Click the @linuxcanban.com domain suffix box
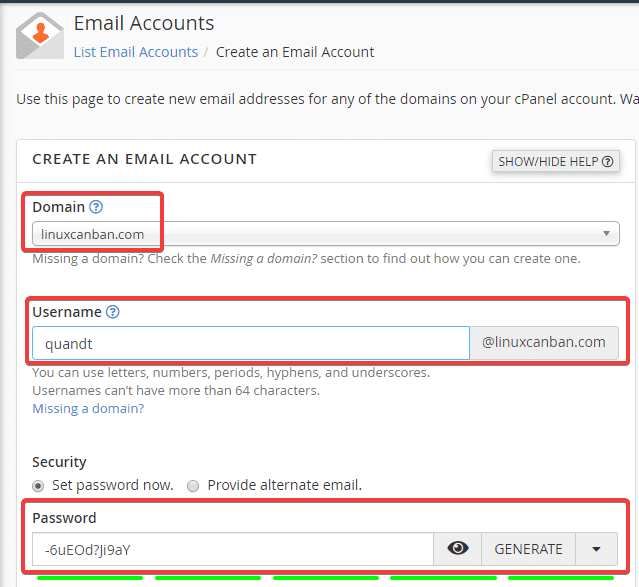 pyautogui.click(x=543, y=342)
